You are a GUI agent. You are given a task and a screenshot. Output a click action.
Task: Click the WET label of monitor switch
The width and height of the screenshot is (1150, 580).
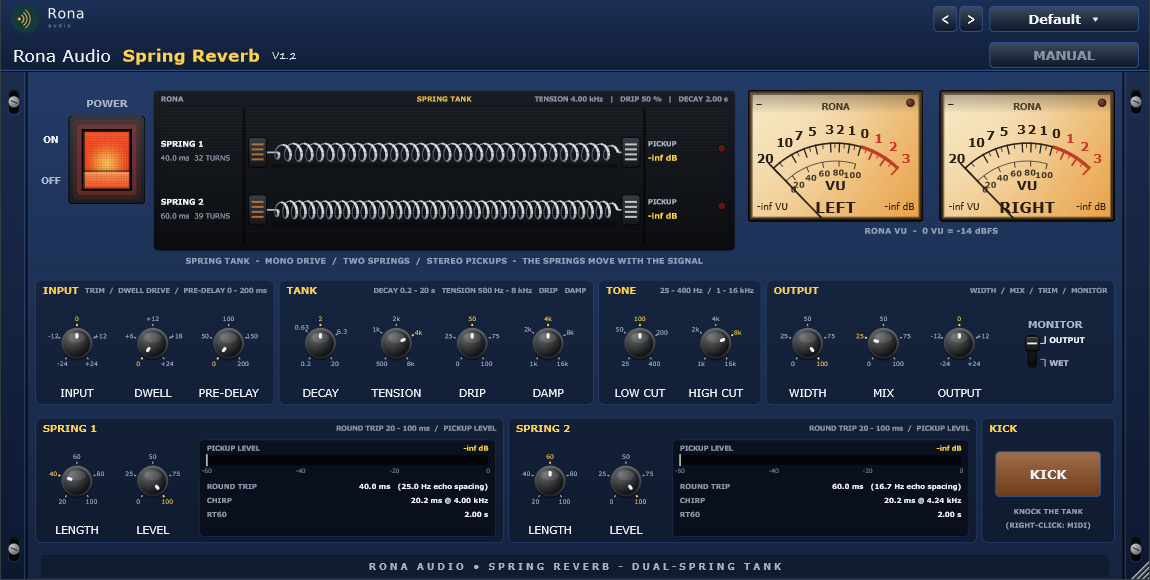click(1058, 363)
